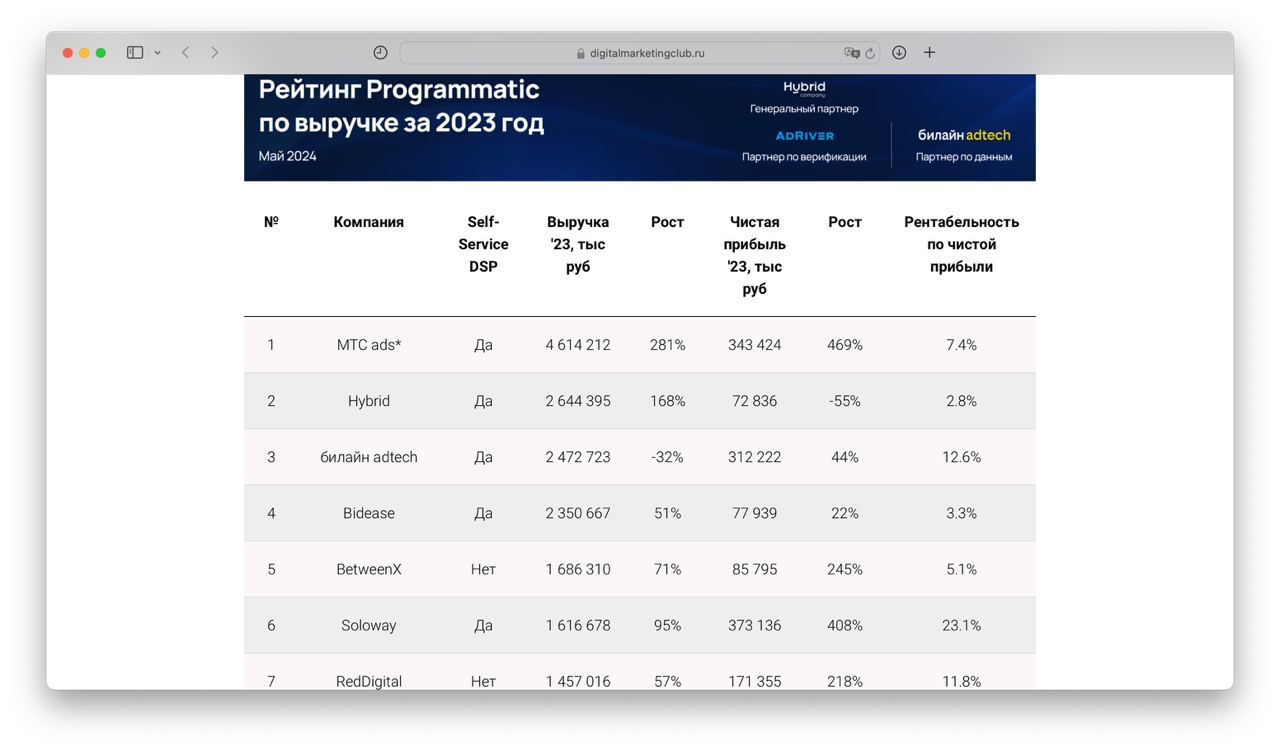Click the Выручка '23 column header

click(578, 244)
